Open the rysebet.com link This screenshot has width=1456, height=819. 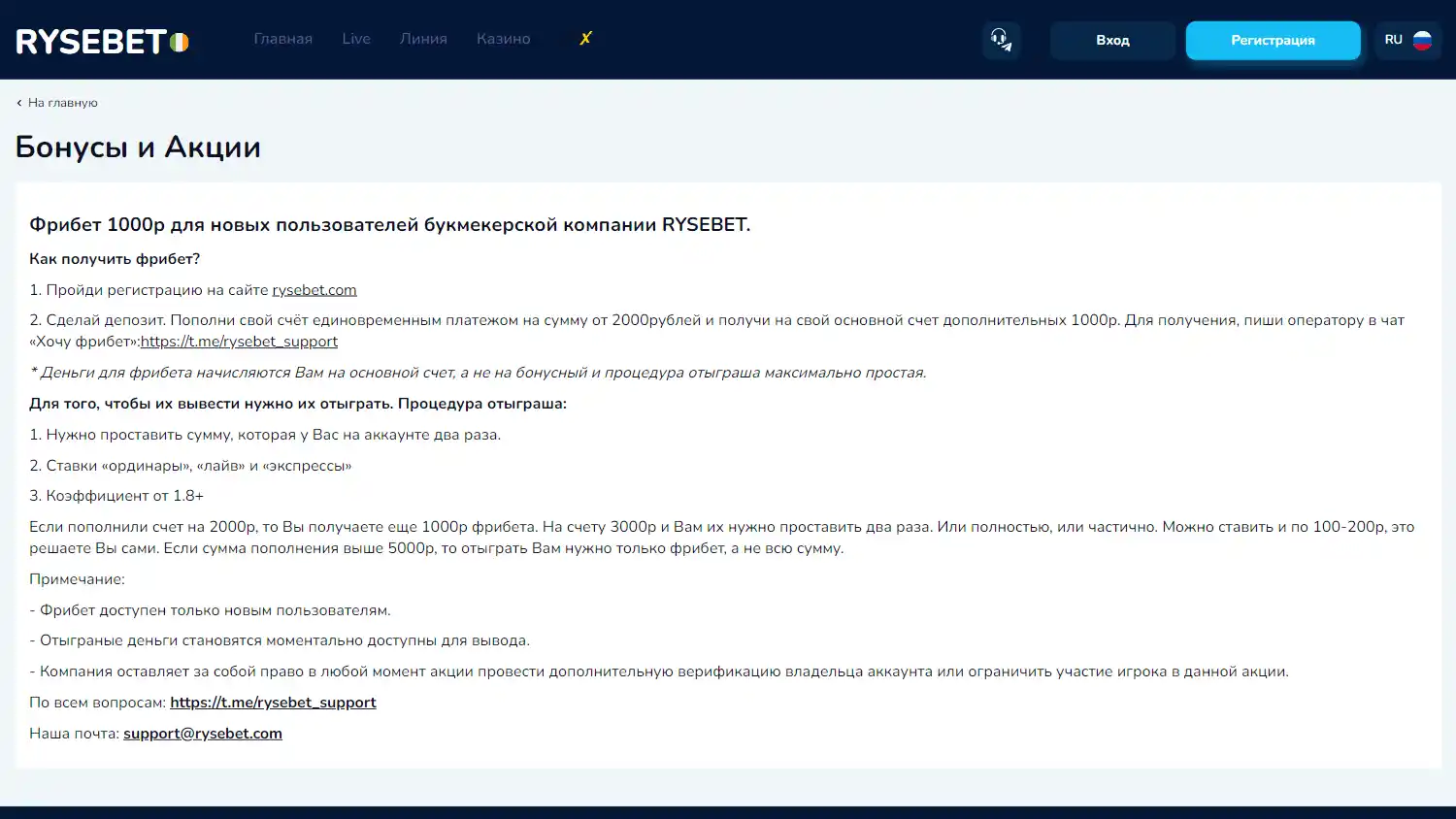(x=314, y=290)
